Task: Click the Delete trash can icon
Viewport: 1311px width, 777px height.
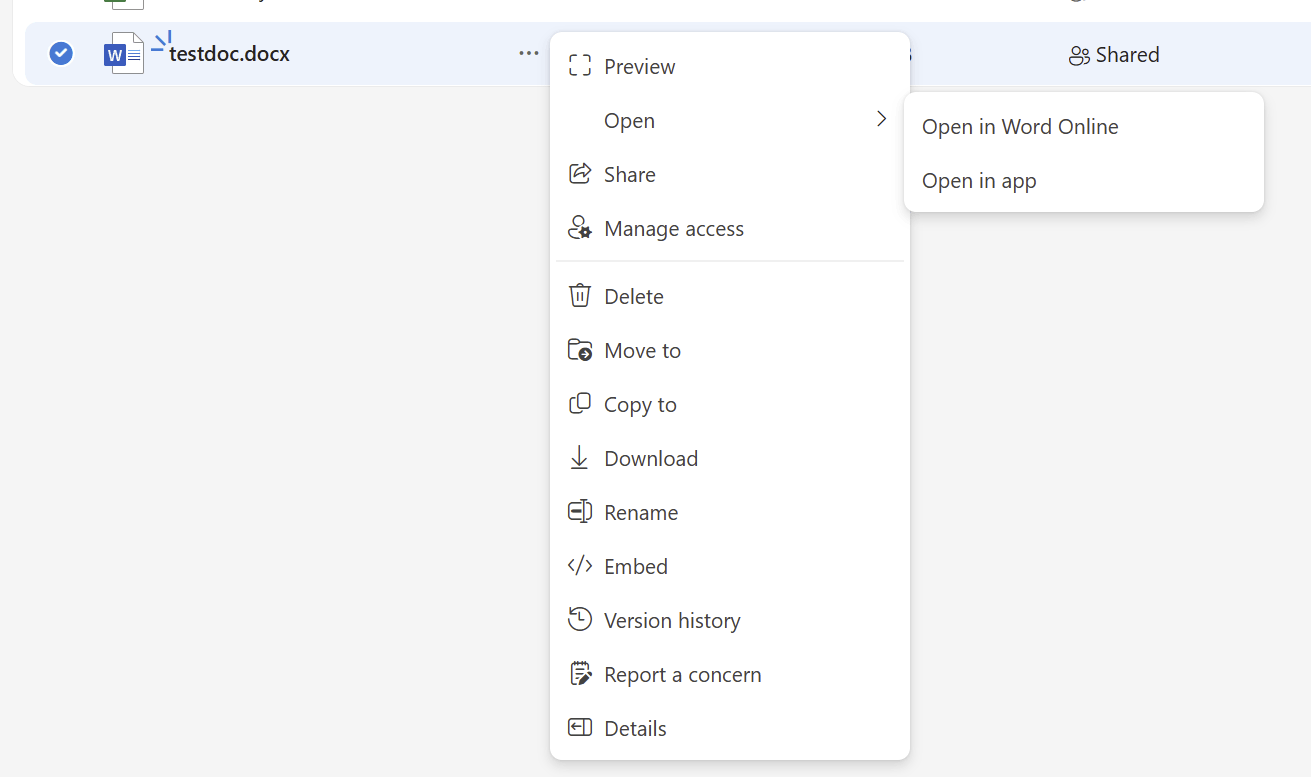Action: (580, 296)
